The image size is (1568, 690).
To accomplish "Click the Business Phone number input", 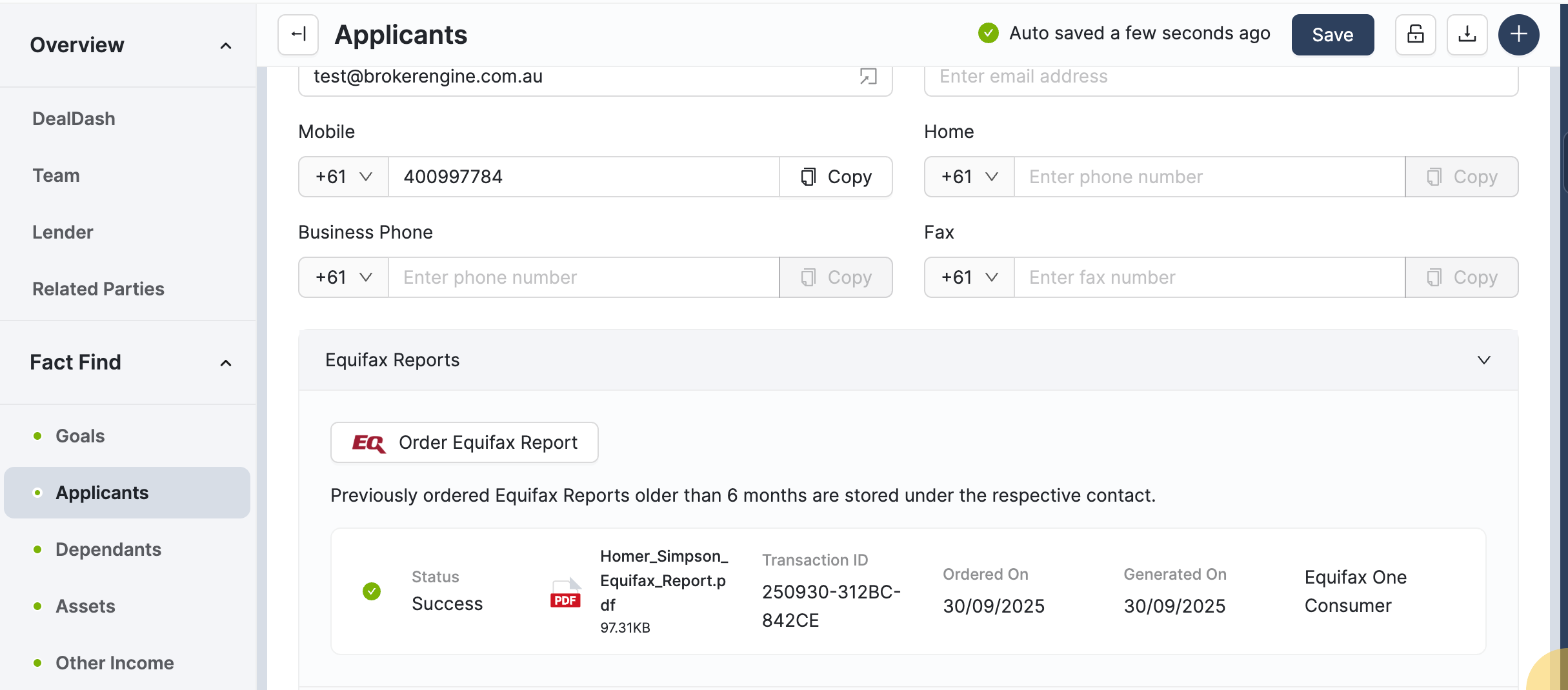I will tap(583, 277).
